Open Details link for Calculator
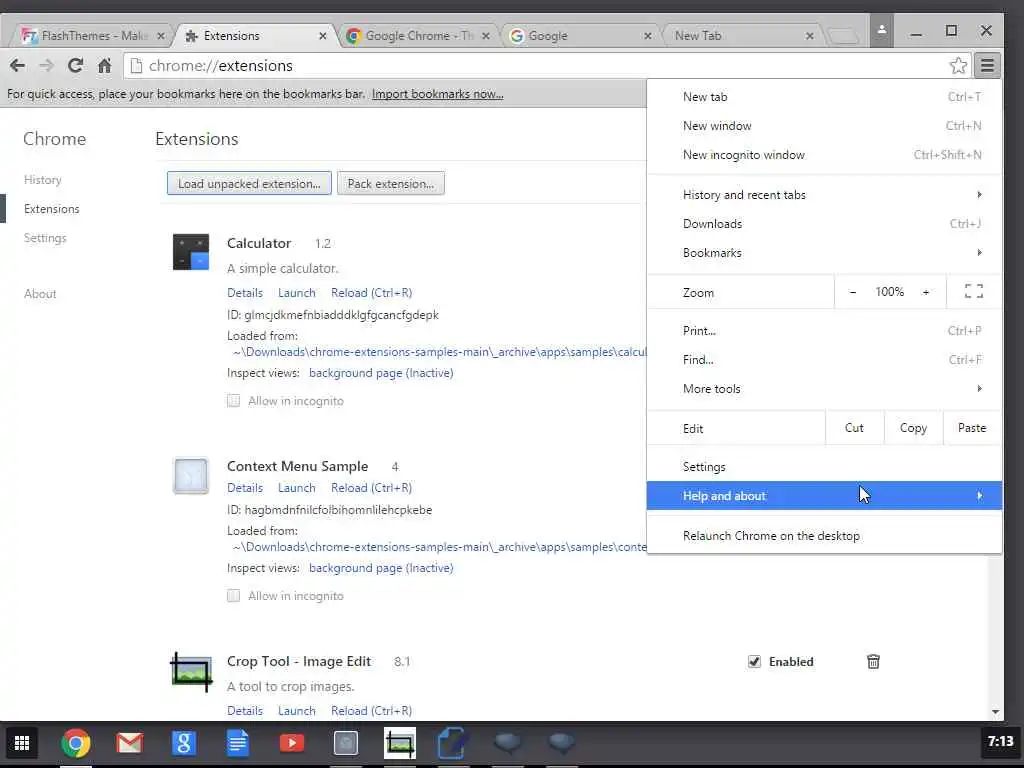The image size is (1024, 768). pos(245,293)
